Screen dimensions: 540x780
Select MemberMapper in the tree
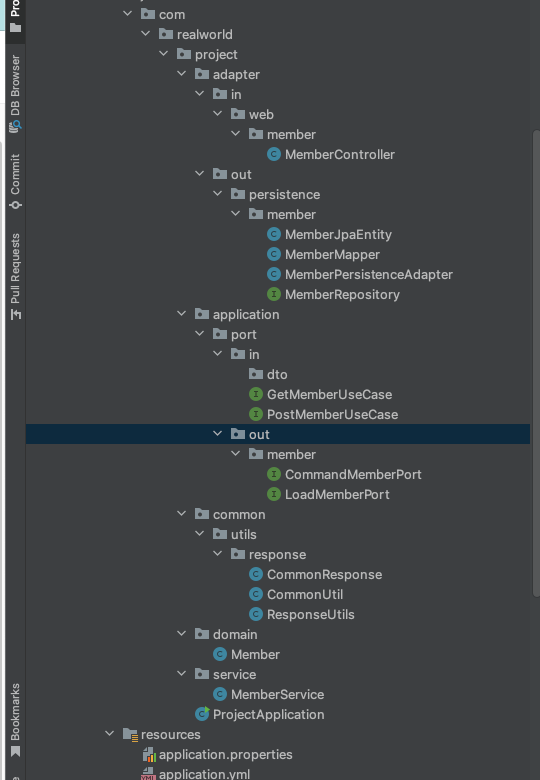point(332,255)
